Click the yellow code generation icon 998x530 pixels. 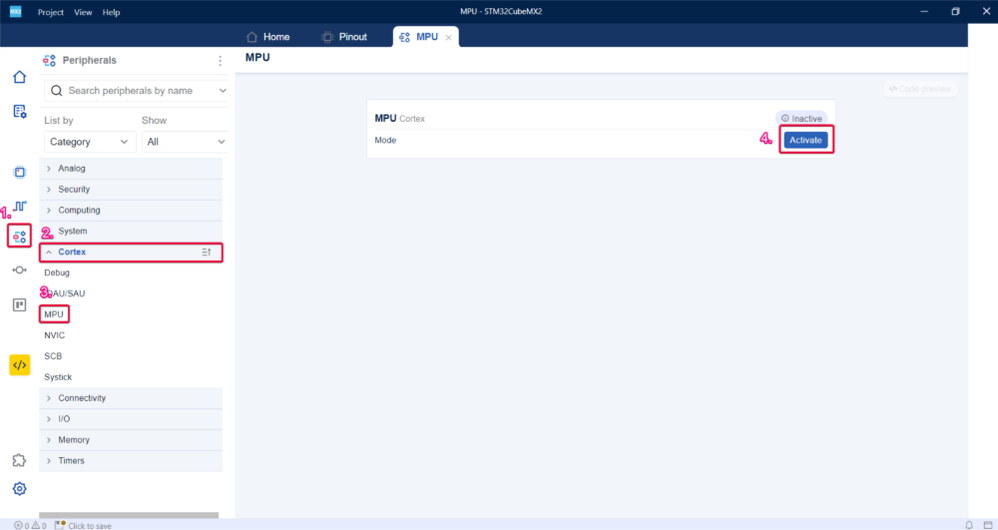click(20, 365)
